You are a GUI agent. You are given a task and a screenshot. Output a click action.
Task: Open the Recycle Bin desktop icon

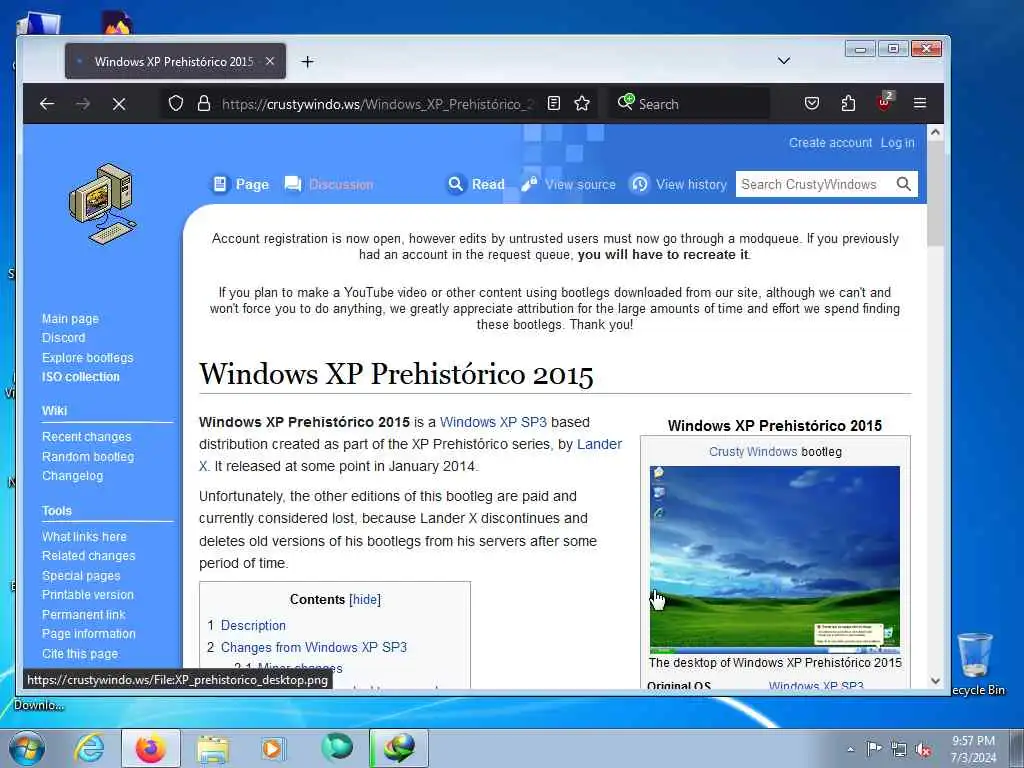tap(976, 664)
